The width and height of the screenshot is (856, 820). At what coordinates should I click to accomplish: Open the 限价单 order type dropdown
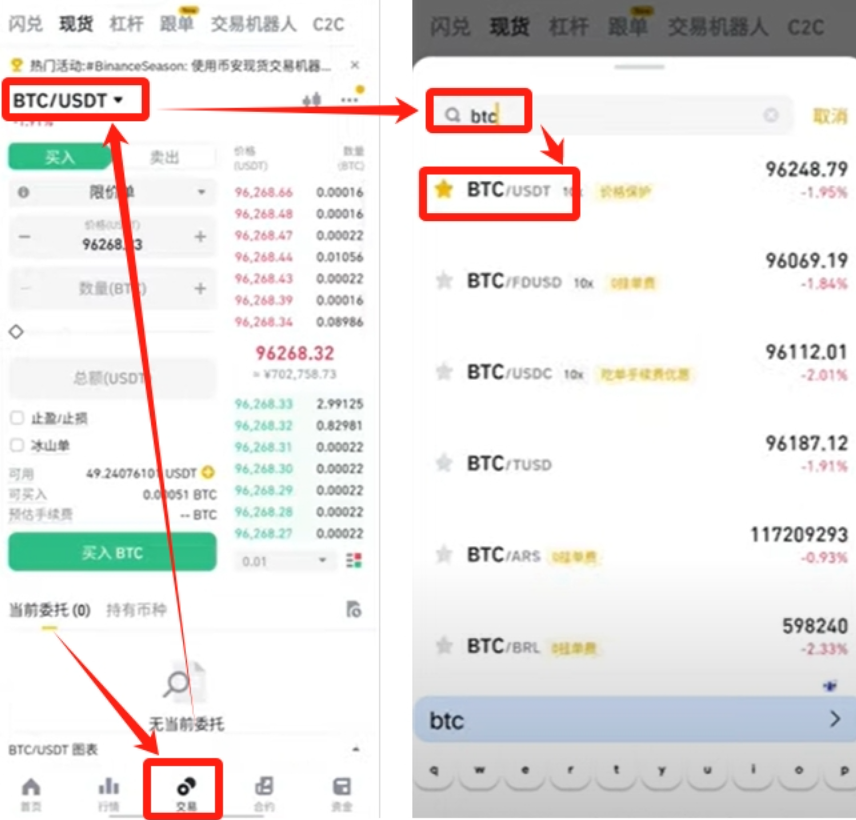[110, 190]
